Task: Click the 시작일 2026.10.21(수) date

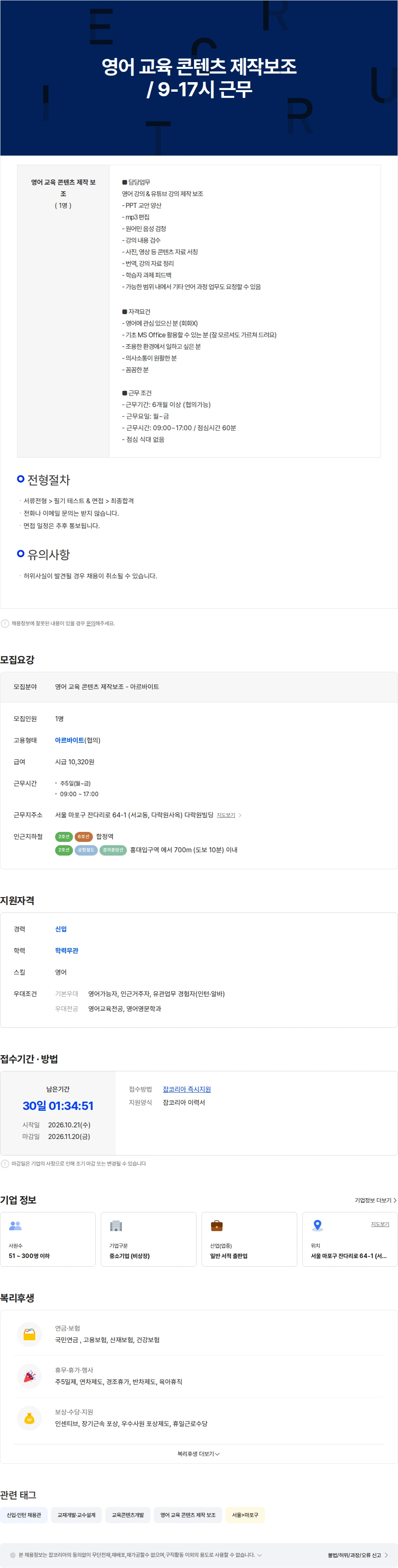Action: [x=69, y=1125]
